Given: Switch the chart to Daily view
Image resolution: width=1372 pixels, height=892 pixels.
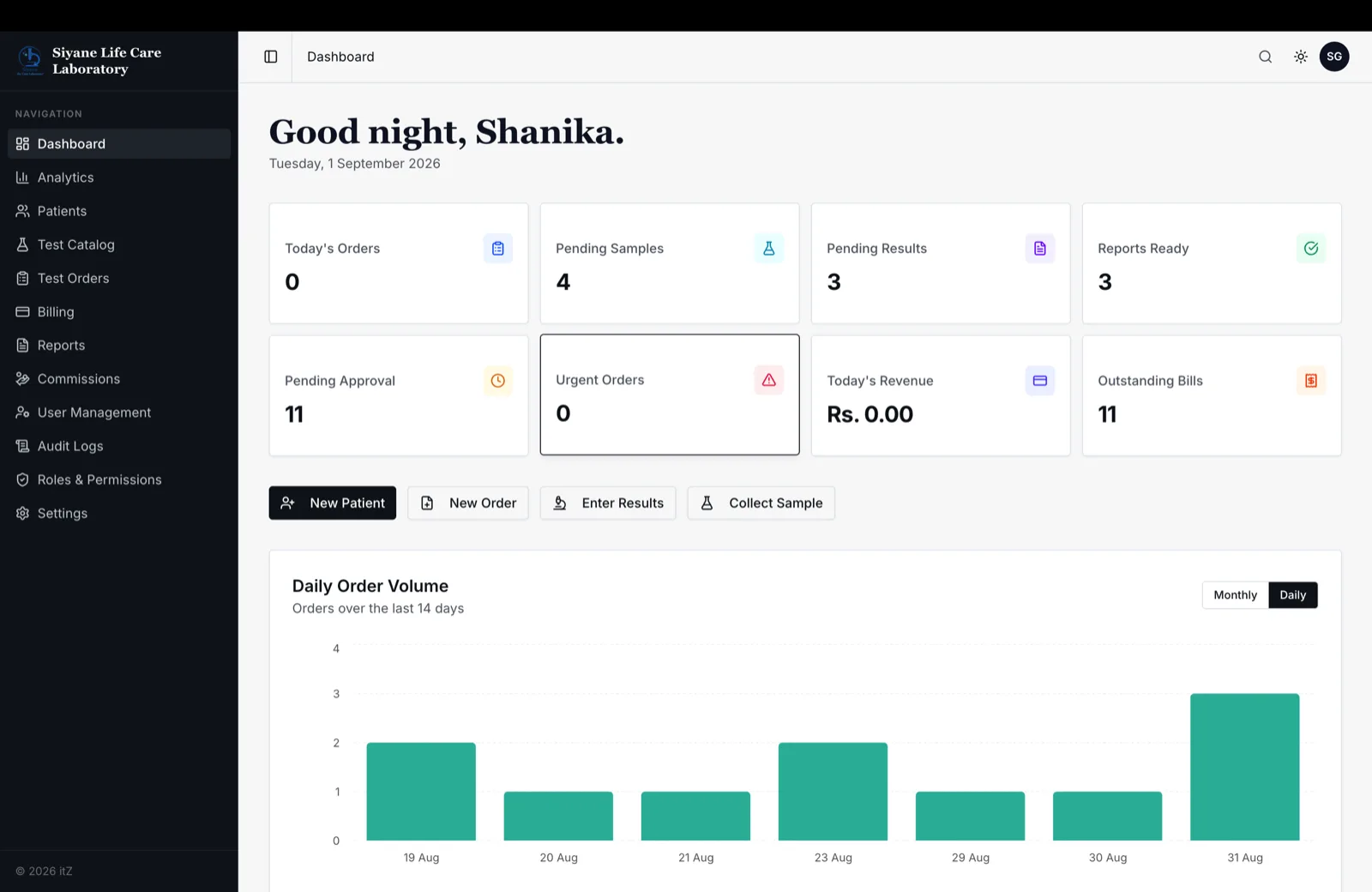Looking at the screenshot, I should point(1293,595).
